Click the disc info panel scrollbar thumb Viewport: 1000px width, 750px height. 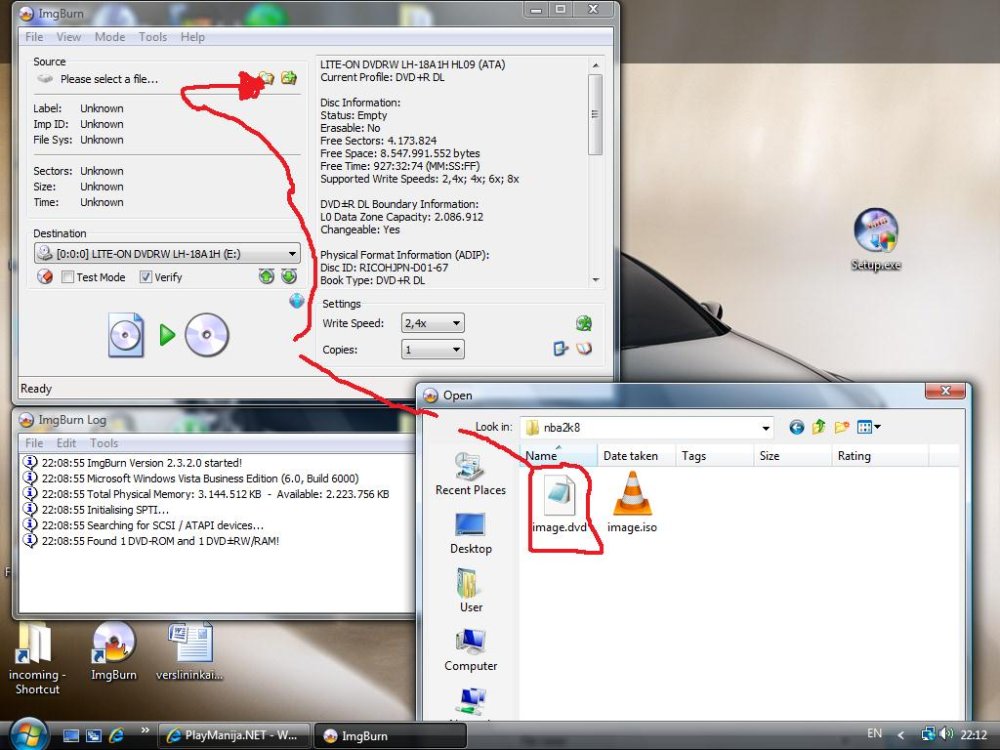[x=595, y=115]
